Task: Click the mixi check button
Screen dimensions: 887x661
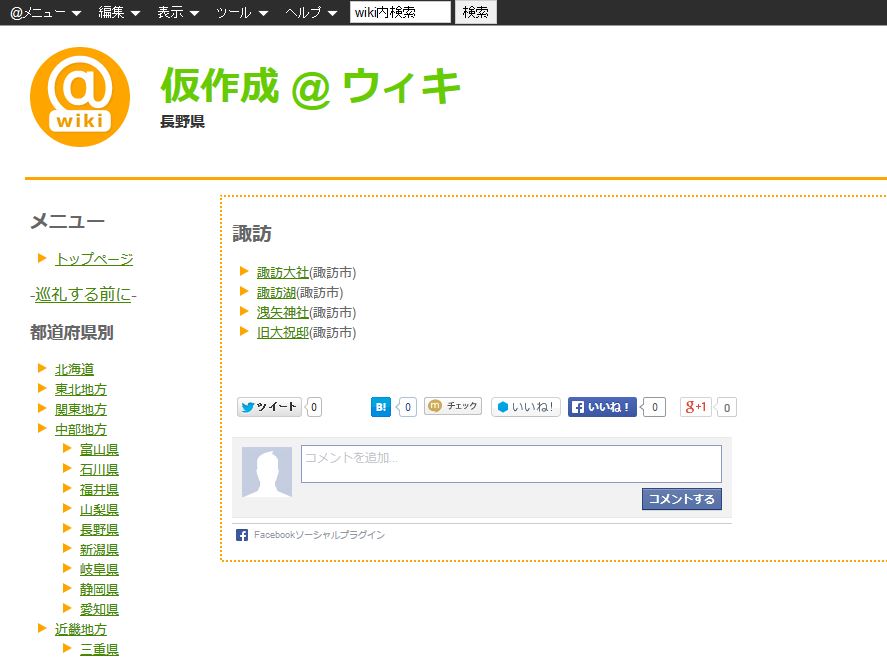Action: [x=453, y=406]
